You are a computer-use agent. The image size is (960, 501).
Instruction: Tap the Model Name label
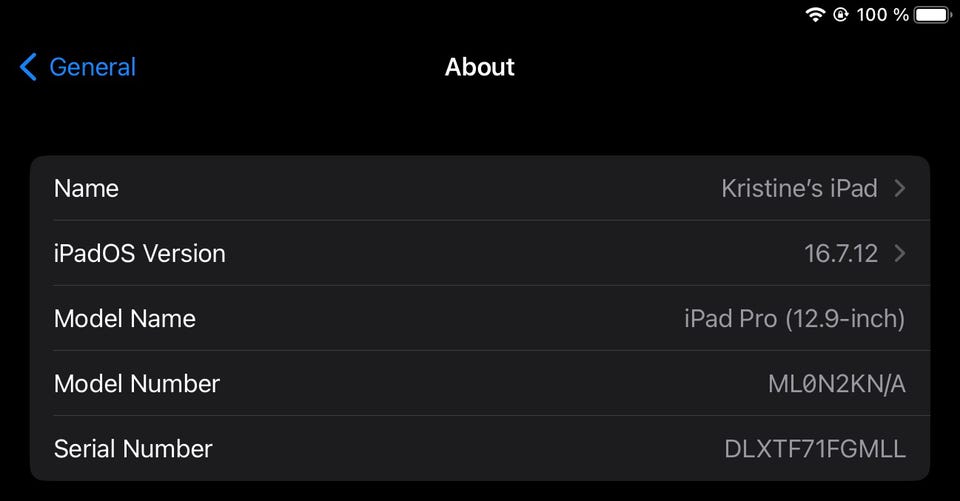pos(124,319)
